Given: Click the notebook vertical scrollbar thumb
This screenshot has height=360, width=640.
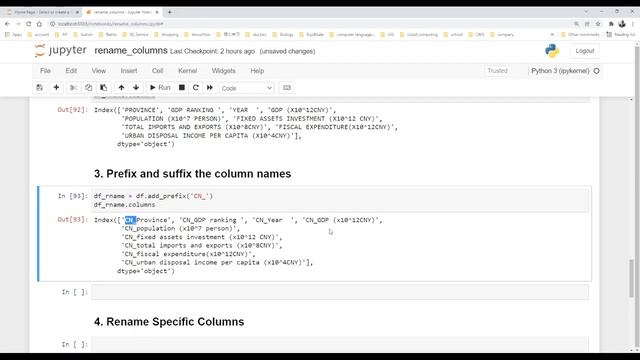Looking at the screenshot, I should click(x=631, y=278).
